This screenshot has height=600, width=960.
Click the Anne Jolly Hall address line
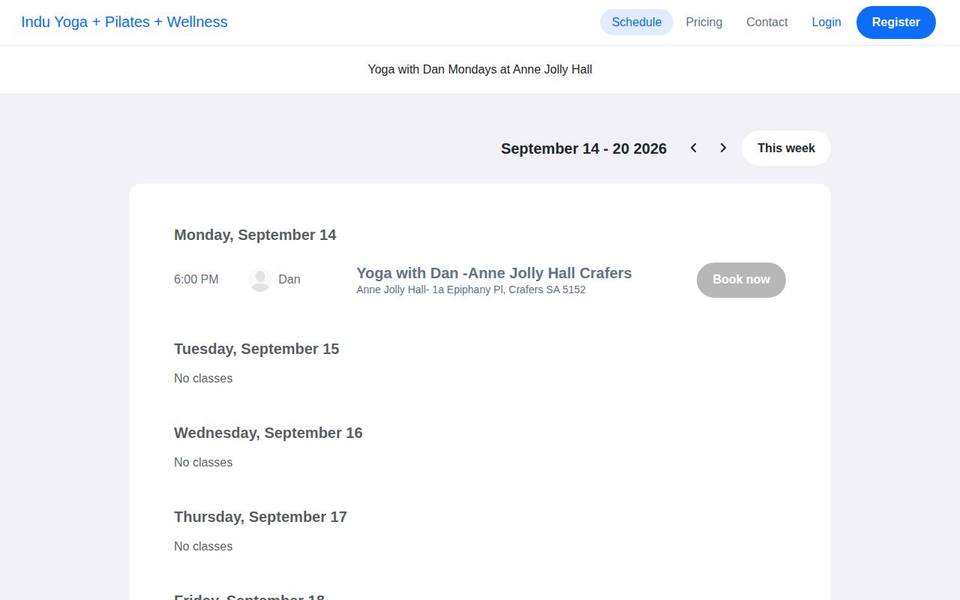pos(471,290)
